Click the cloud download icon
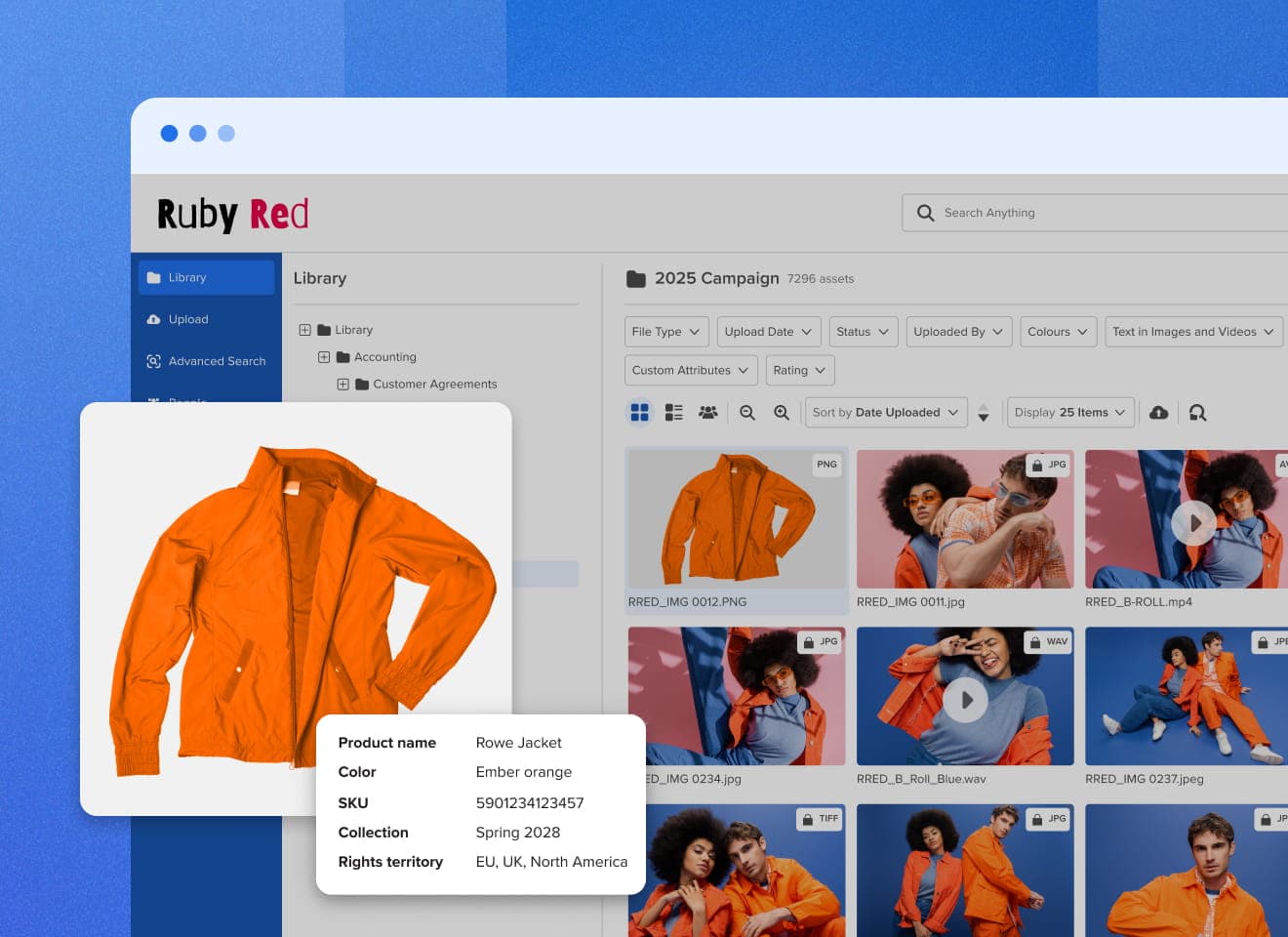1288x937 pixels. pos(1158,413)
